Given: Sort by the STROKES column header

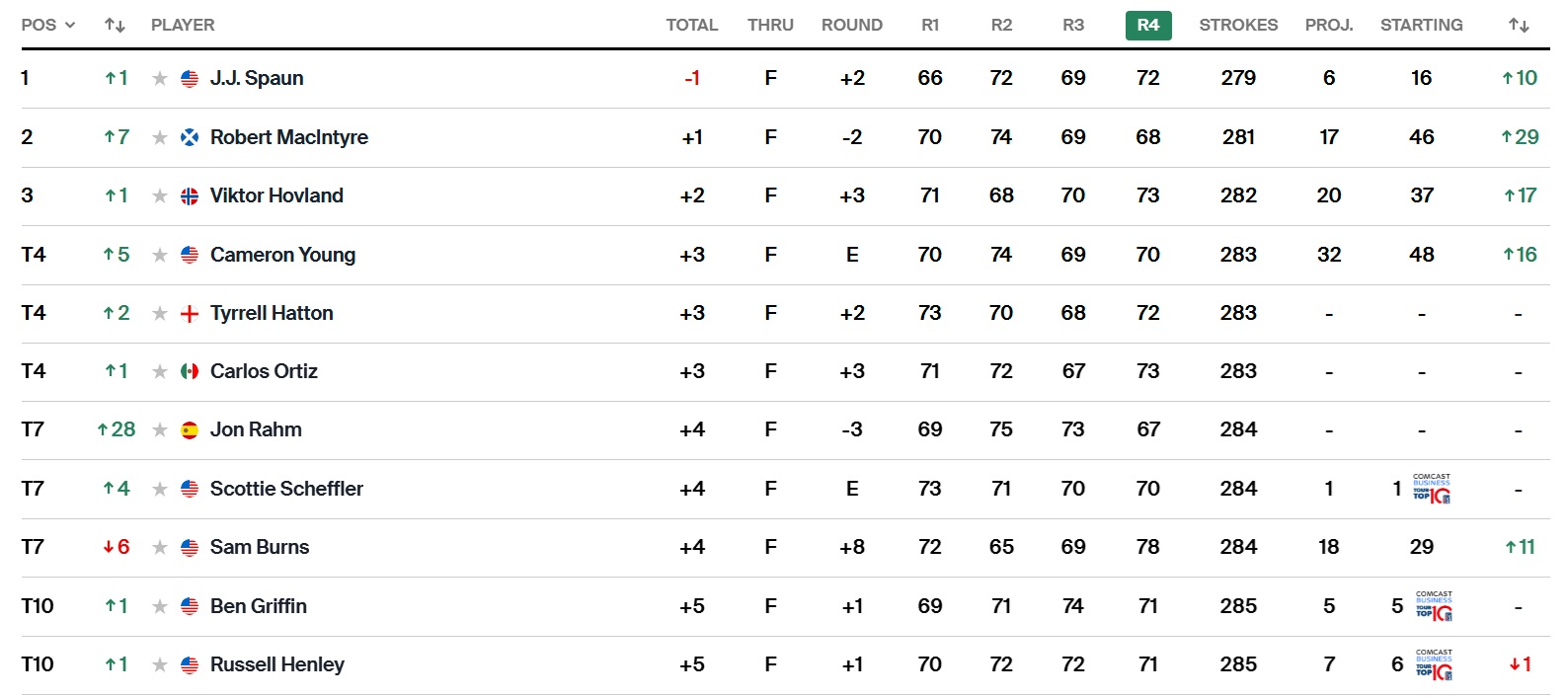Looking at the screenshot, I should point(1238,26).
